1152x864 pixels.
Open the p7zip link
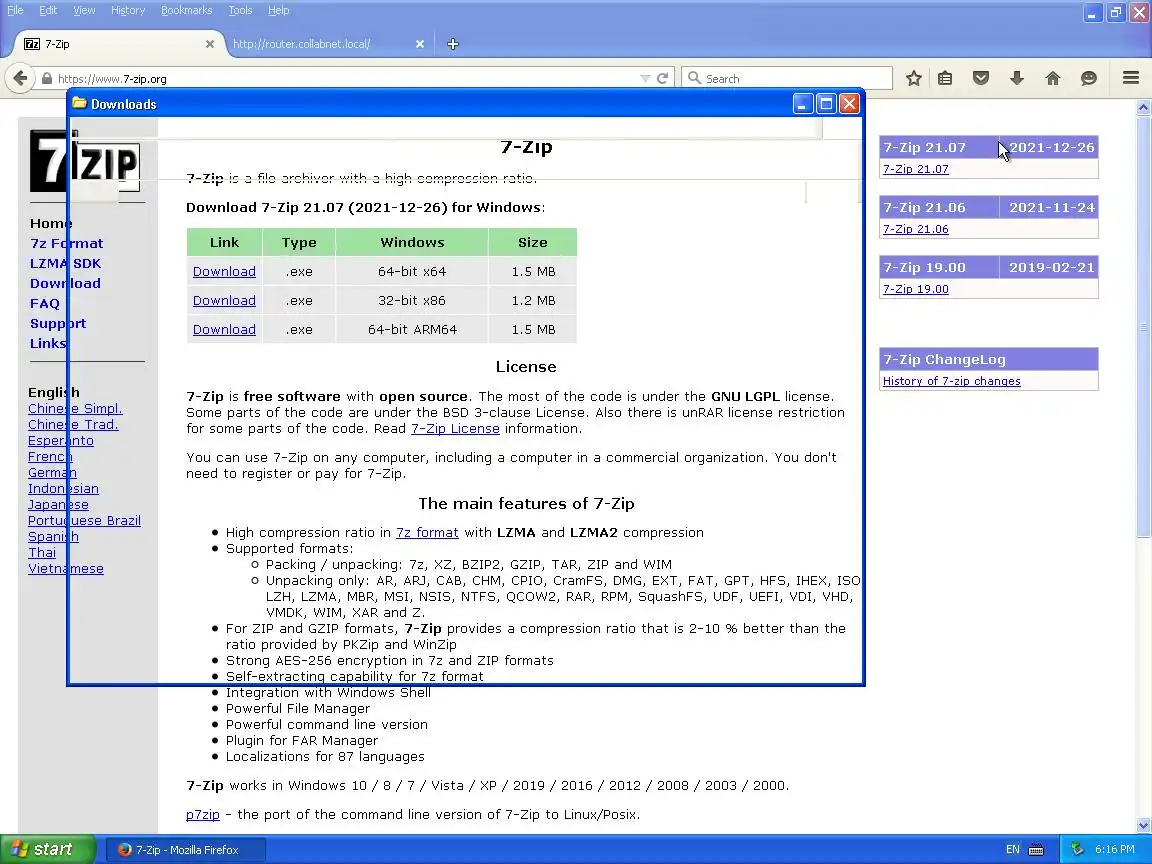click(x=203, y=815)
